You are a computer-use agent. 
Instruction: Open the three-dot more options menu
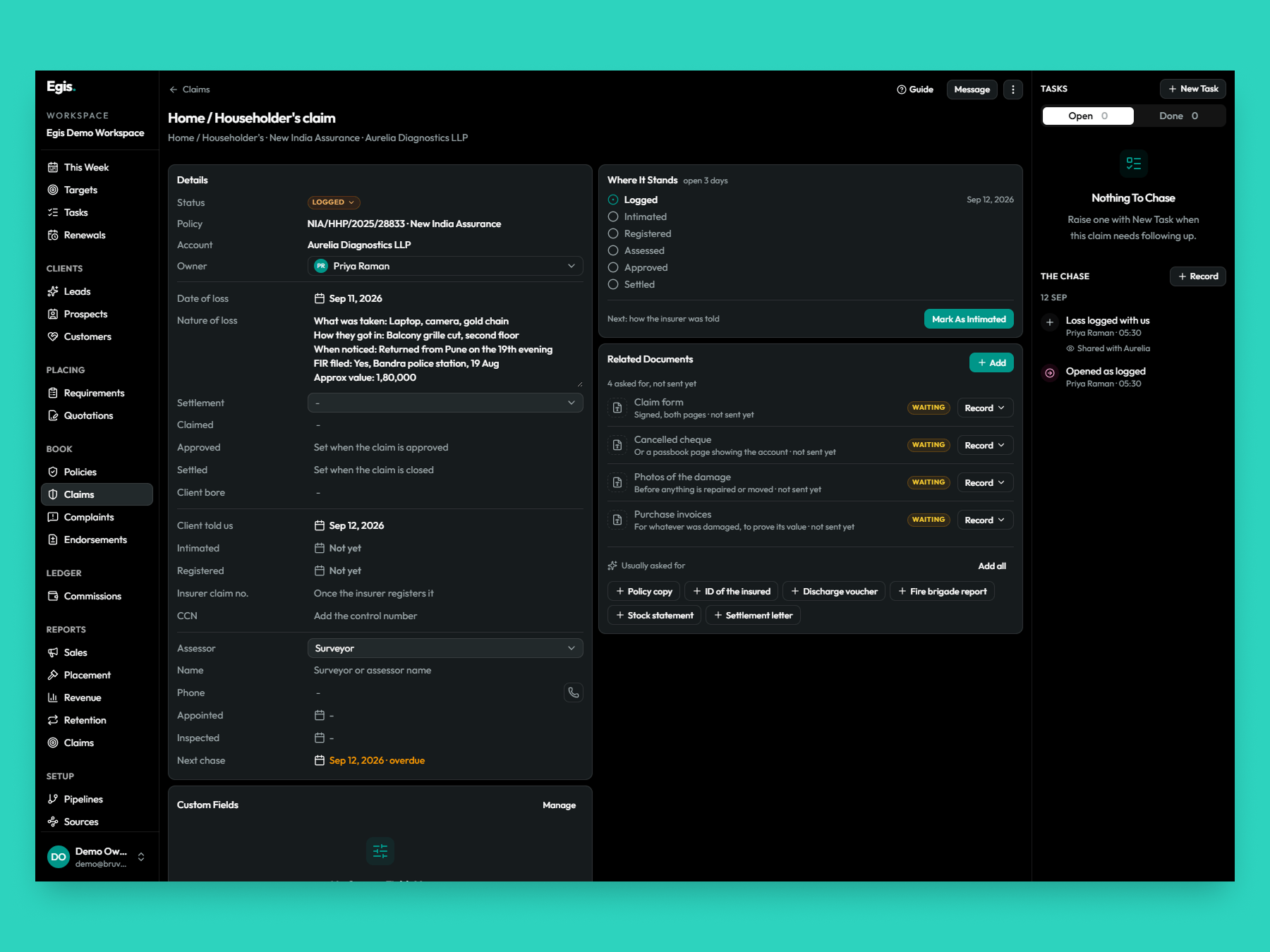click(1013, 90)
